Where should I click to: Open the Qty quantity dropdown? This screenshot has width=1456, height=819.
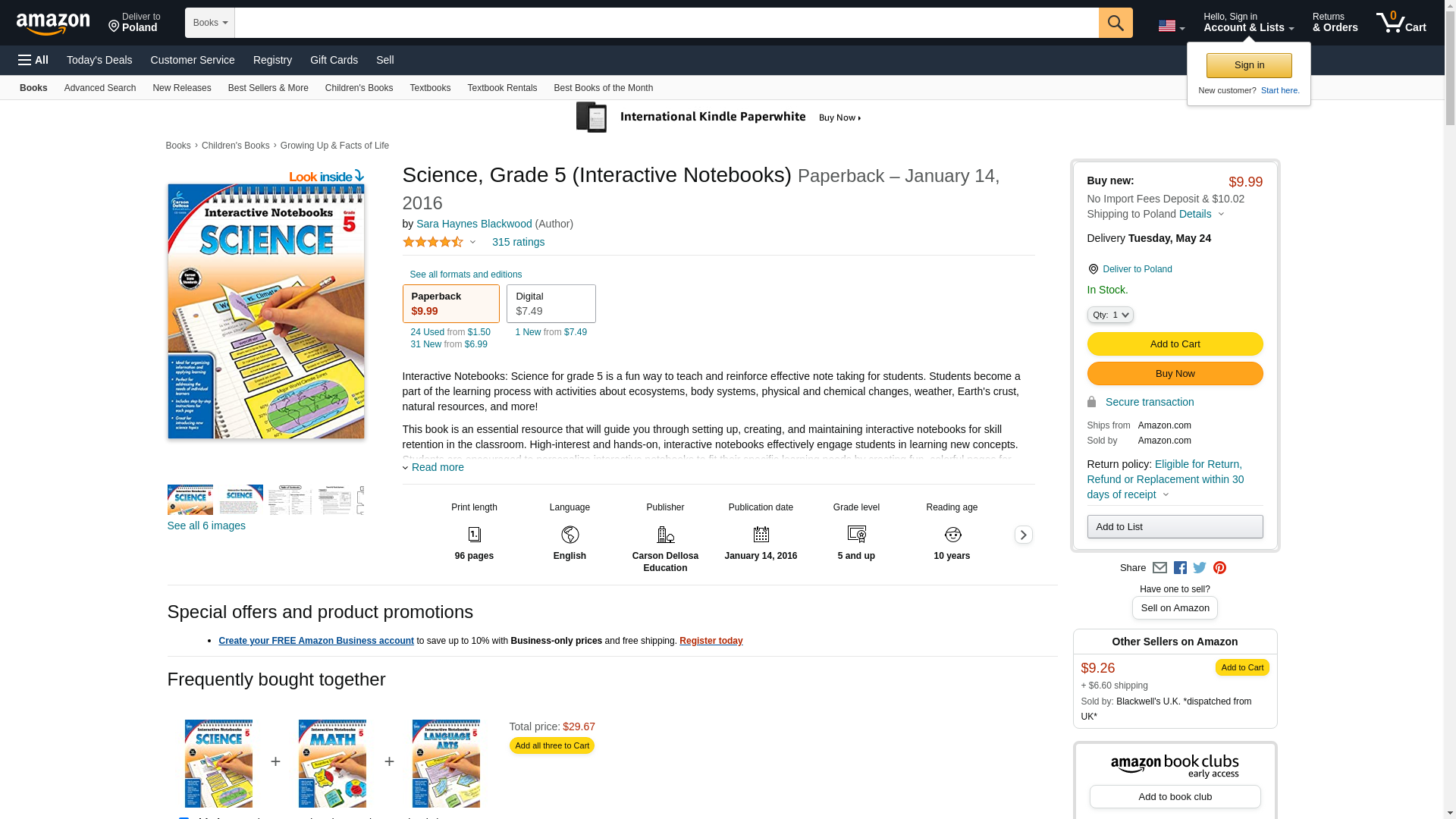click(x=1109, y=315)
